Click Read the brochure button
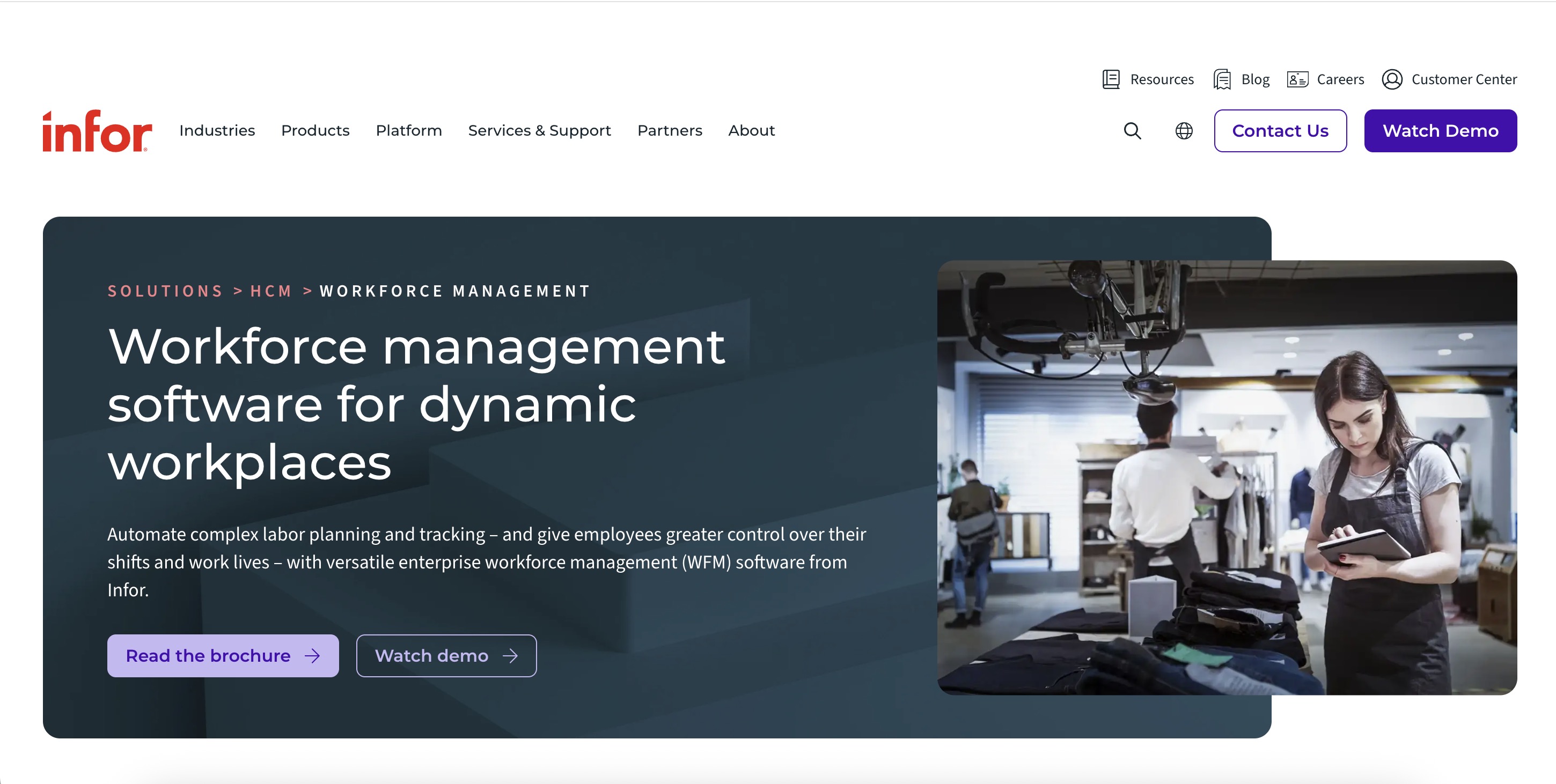1556x784 pixels. coord(223,655)
